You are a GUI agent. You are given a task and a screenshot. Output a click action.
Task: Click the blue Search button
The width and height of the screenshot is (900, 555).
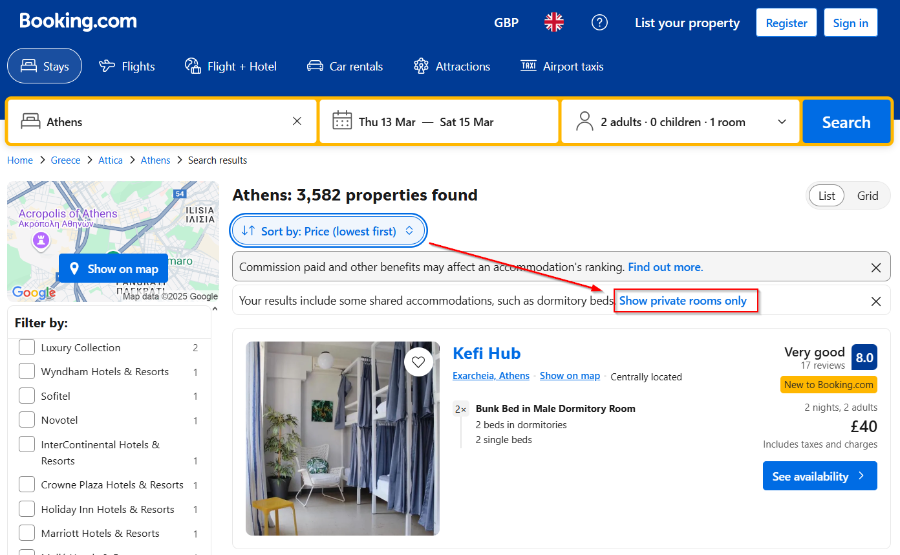pos(846,122)
